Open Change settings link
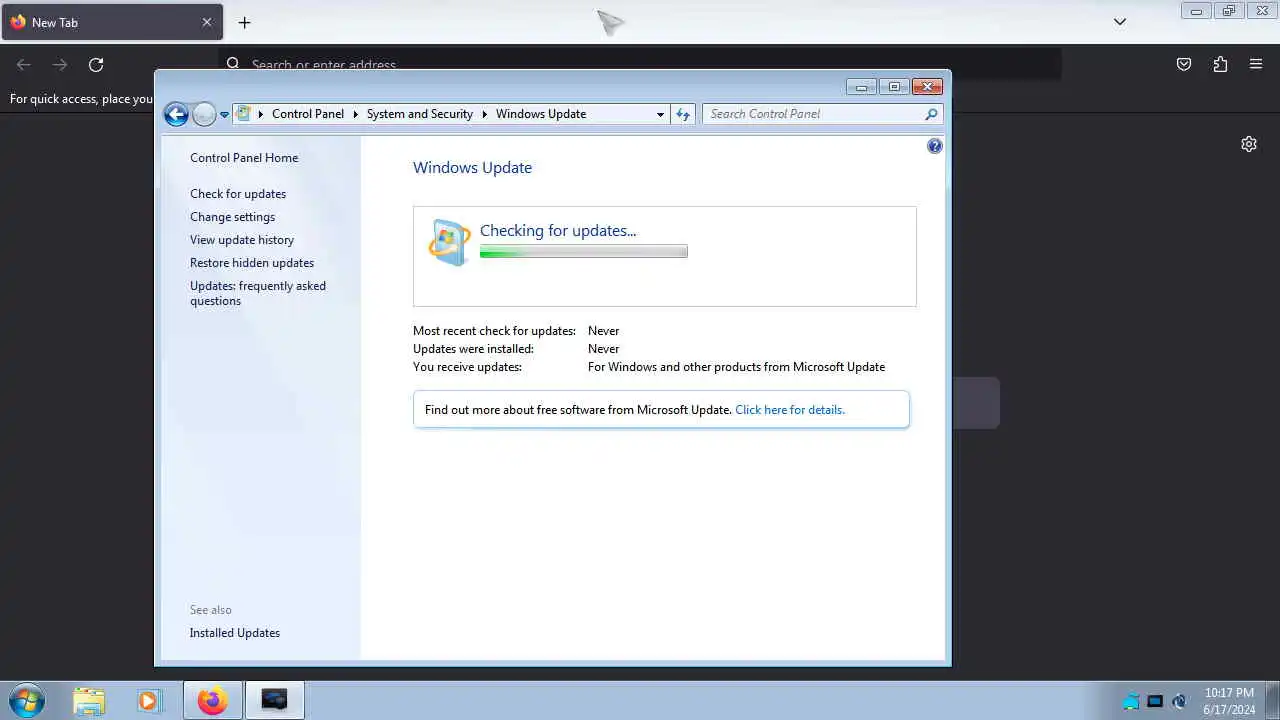Image resolution: width=1280 pixels, height=720 pixels. (x=232, y=217)
